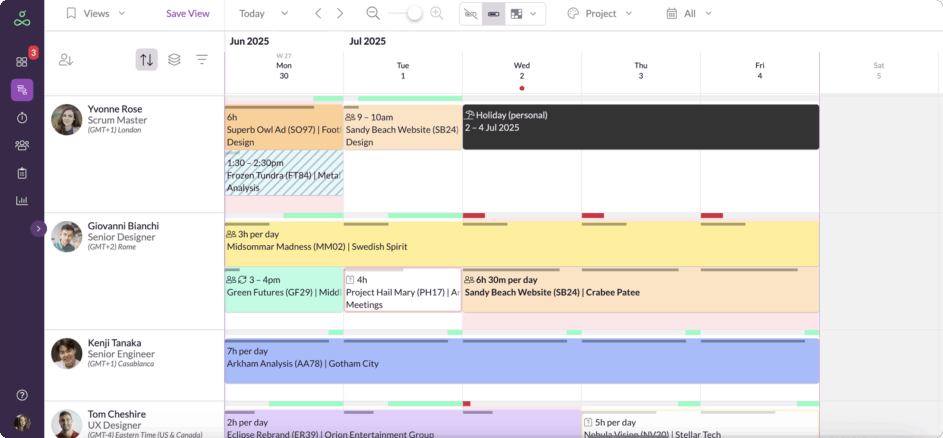Expand sidebar with purple arrow button

tap(38, 229)
